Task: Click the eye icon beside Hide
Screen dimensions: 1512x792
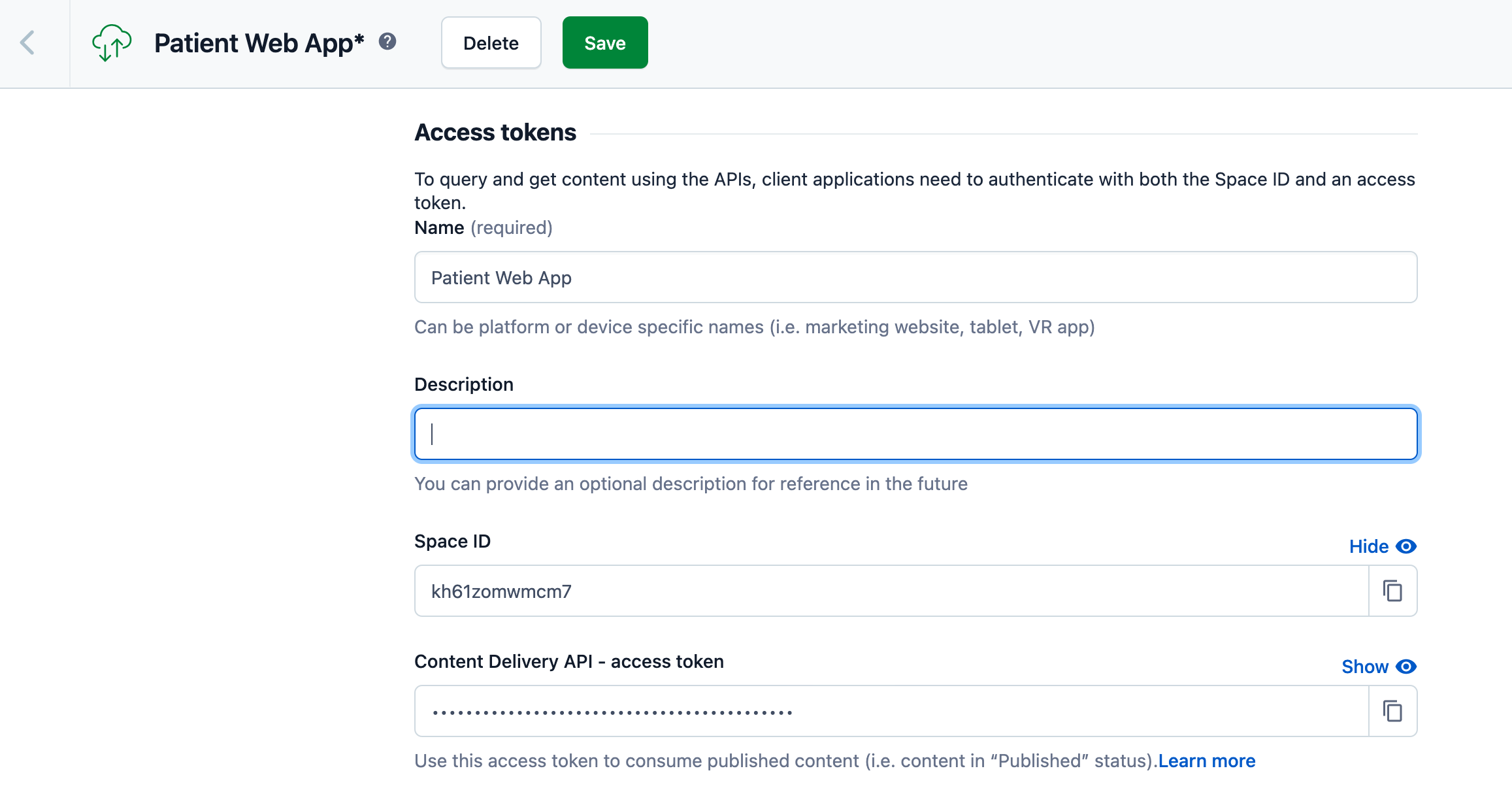Action: 1406,546
